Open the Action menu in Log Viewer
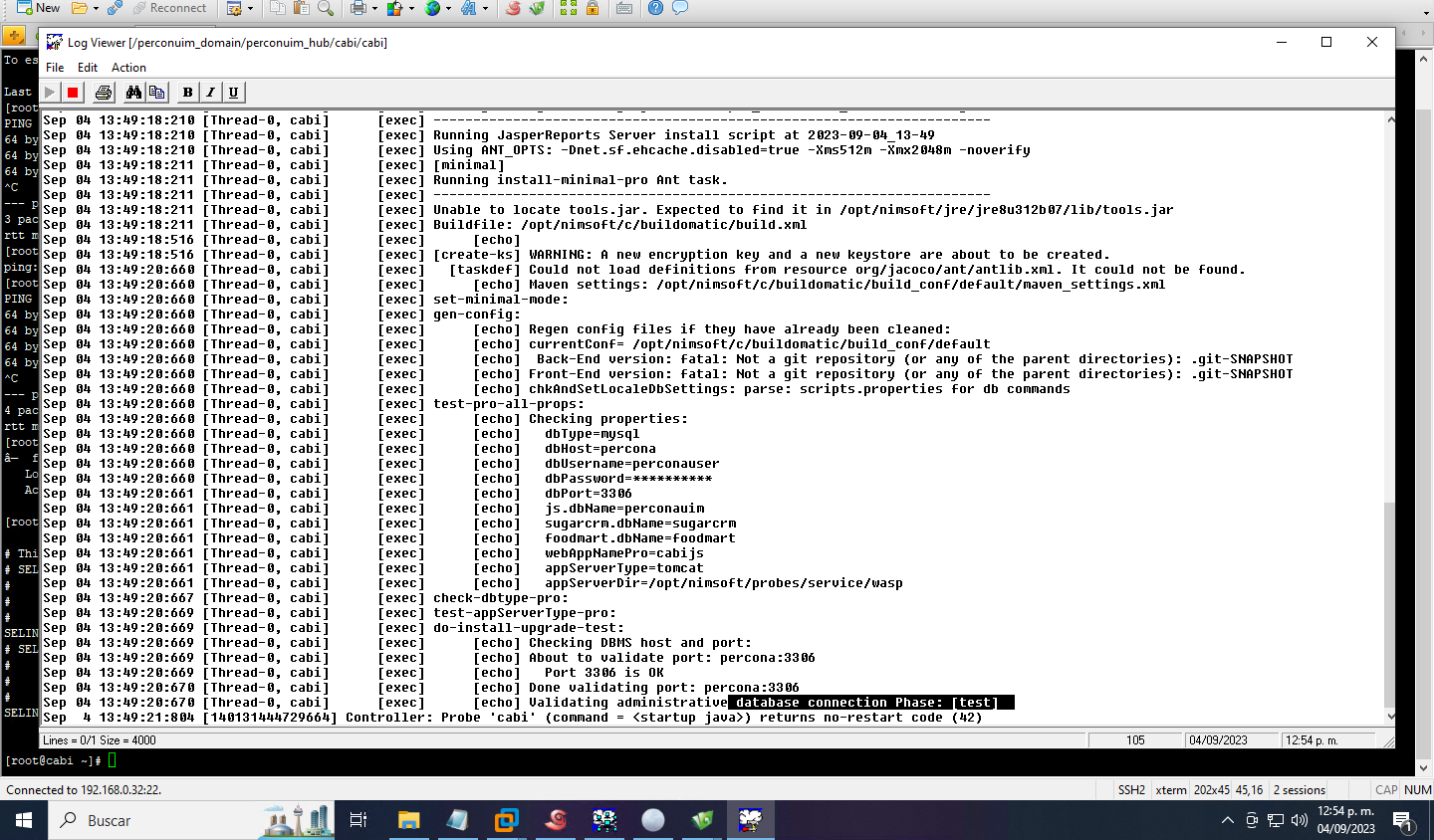The height and width of the screenshot is (840, 1434). coord(128,67)
